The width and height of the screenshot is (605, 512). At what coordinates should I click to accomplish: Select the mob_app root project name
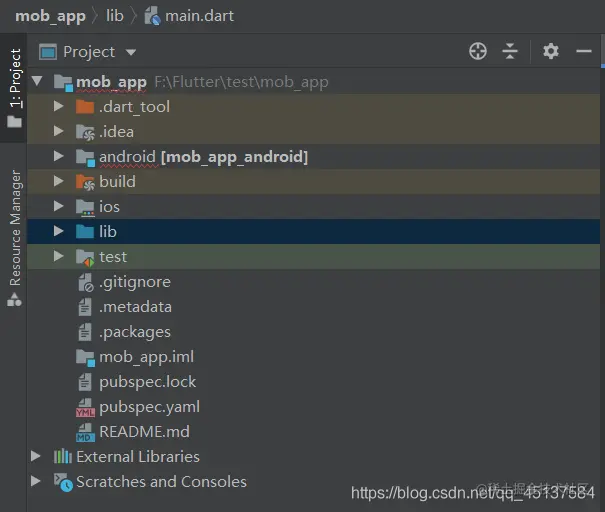[111, 82]
